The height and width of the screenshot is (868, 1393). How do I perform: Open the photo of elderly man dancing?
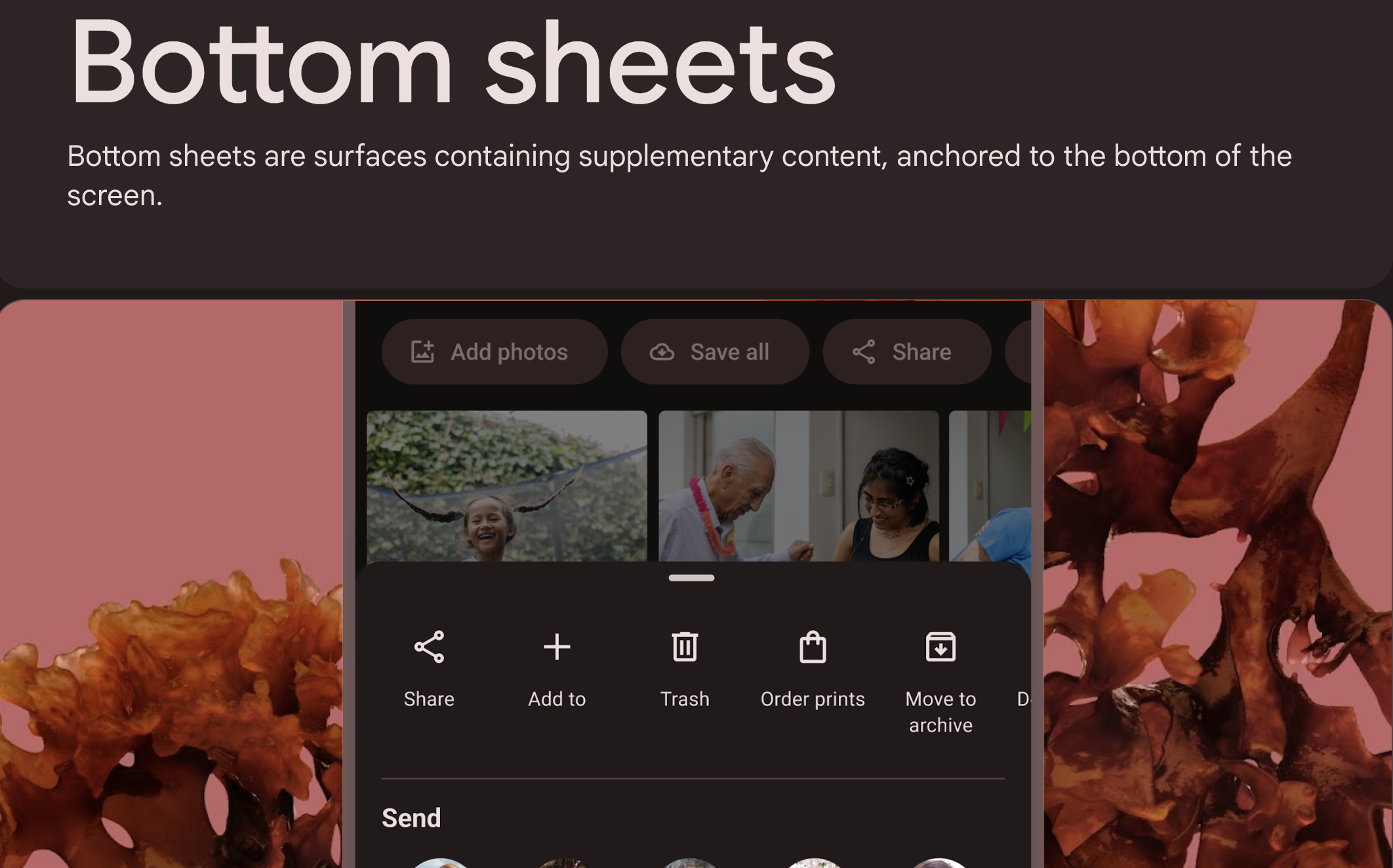(798, 485)
